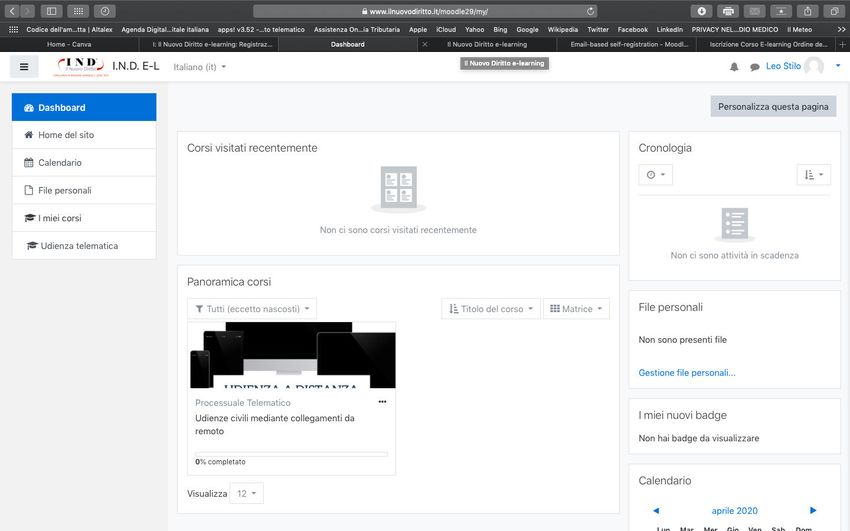Open Cronologia time filter dropdown
850x531 pixels.
pos(655,174)
